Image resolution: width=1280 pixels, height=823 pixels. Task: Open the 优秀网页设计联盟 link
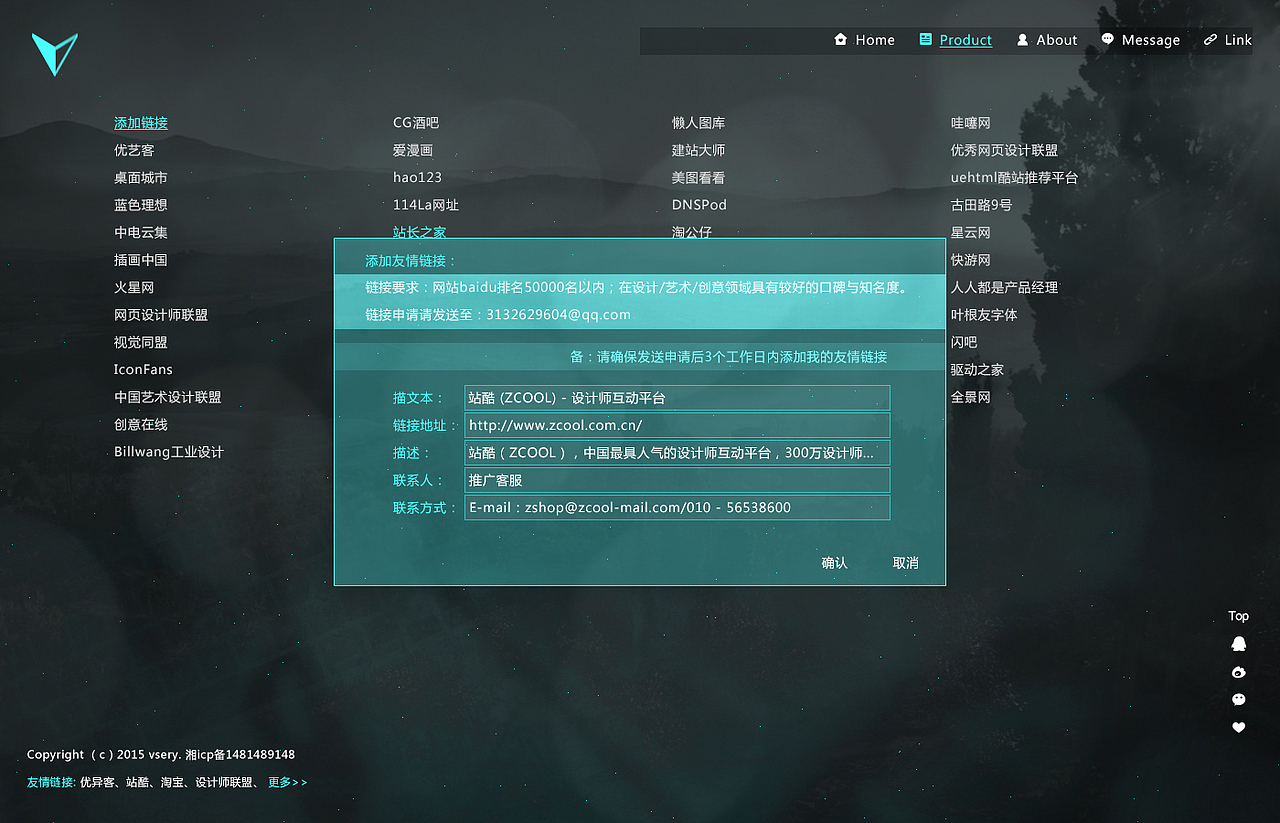1004,150
